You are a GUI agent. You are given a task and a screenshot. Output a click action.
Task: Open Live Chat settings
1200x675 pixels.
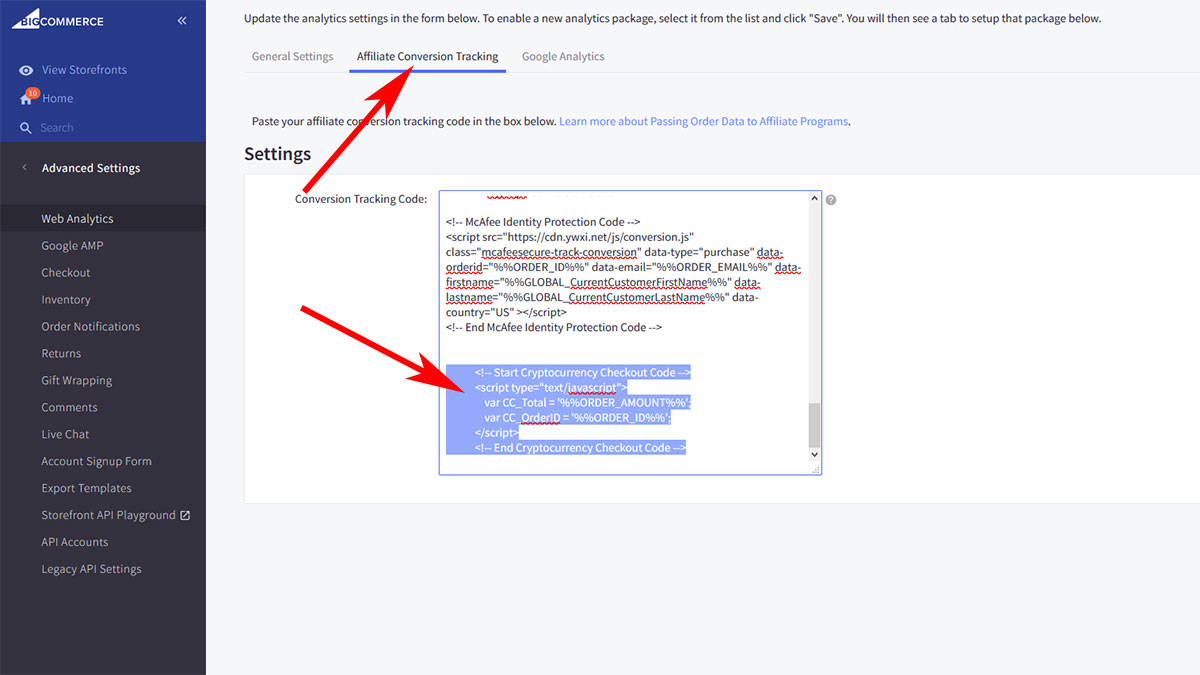pyautogui.click(x=65, y=435)
